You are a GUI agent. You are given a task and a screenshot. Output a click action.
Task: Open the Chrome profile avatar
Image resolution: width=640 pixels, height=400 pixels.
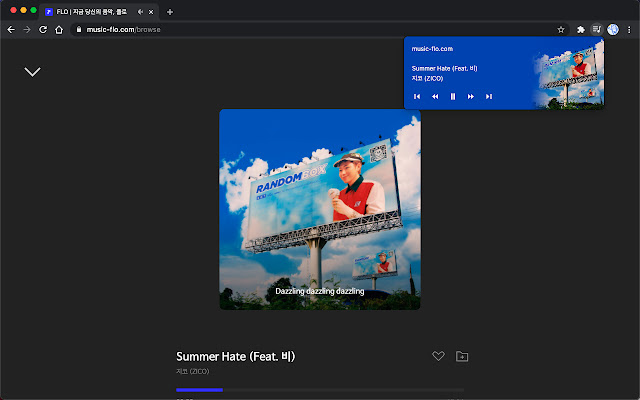pyautogui.click(x=613, y=29)
